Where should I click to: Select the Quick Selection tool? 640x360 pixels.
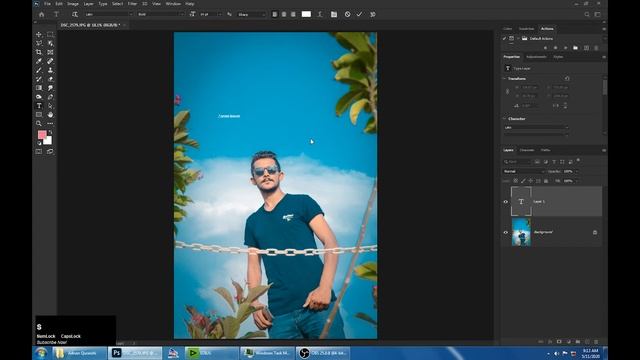point(50,43)
